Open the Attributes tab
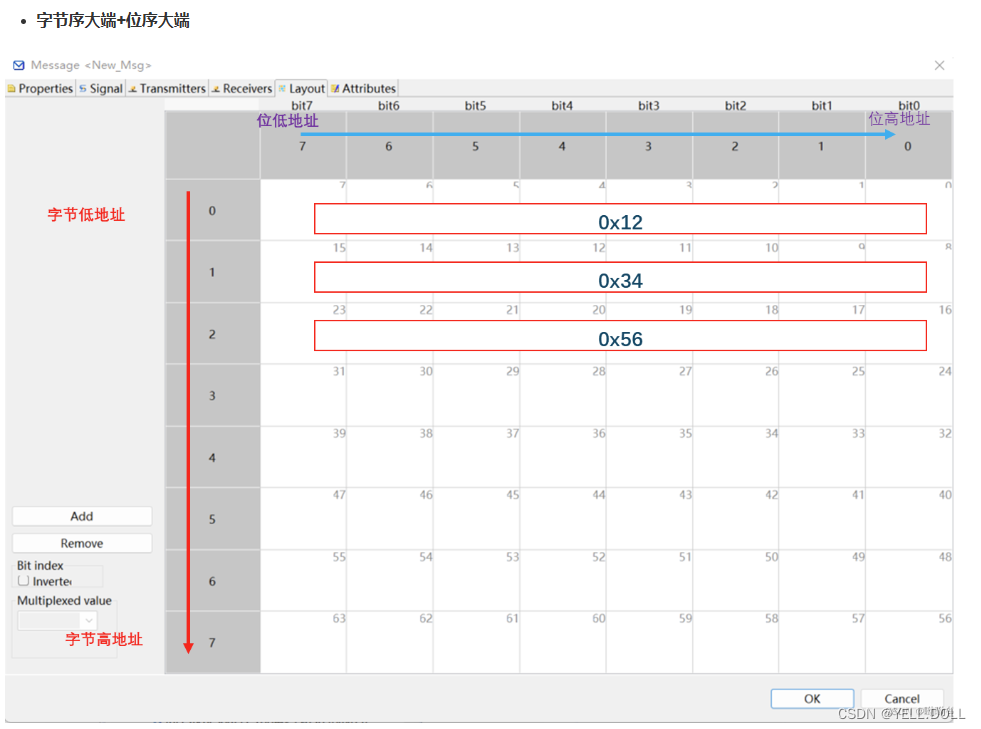This screenshot has height=729, width=981. (363, 88)
